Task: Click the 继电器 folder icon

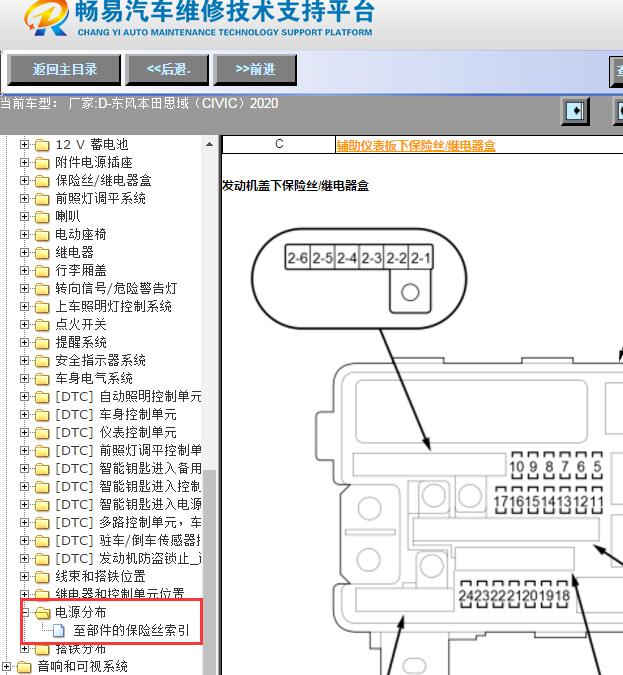Action: click(42, 253)
